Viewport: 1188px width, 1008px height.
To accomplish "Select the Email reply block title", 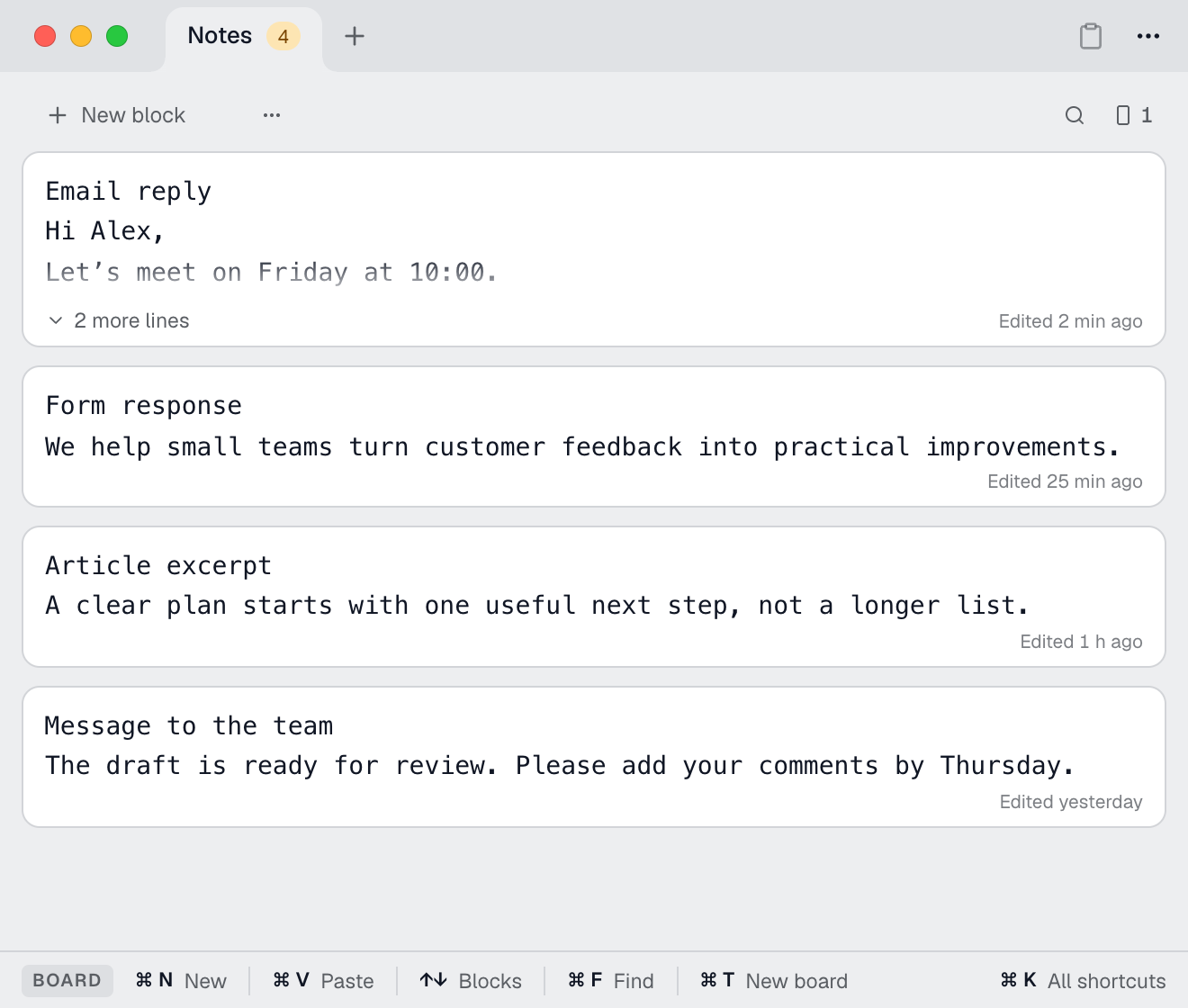I will [129, 192].
